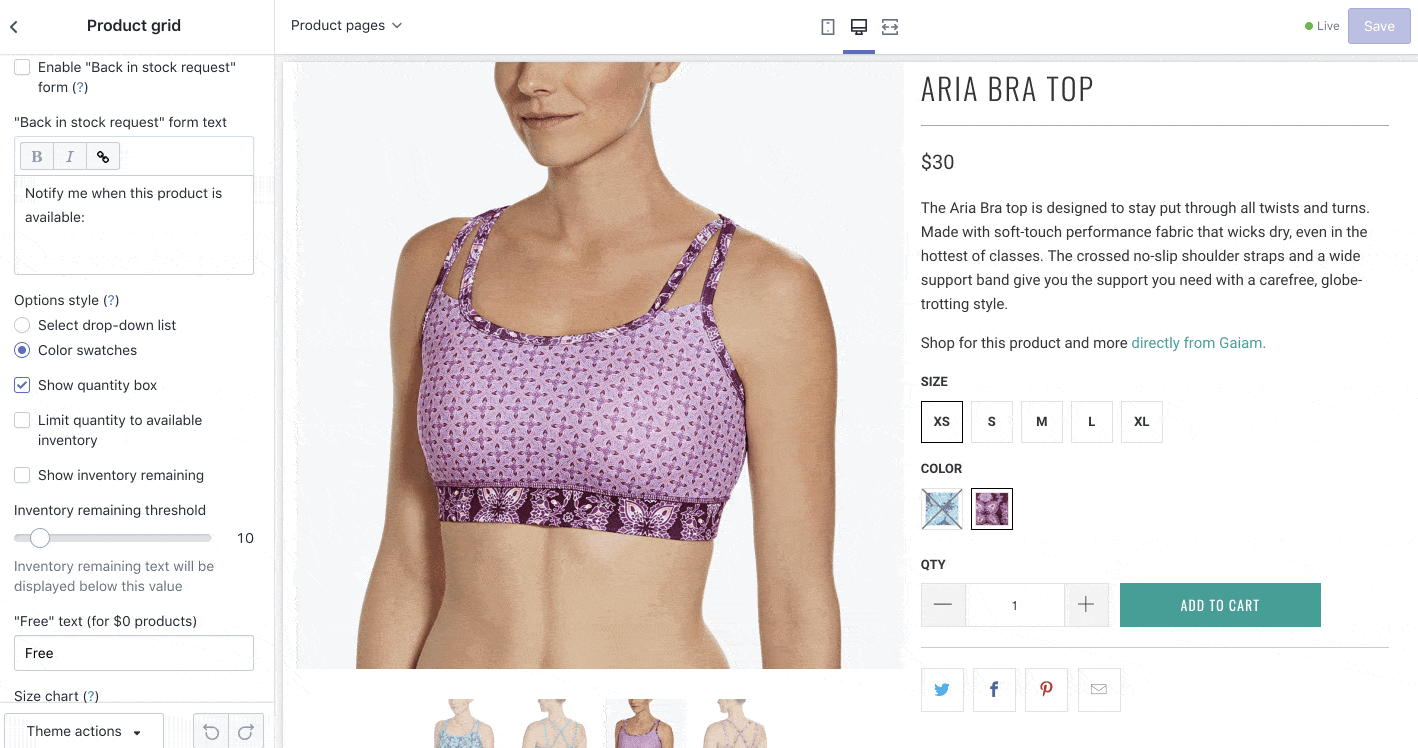Undo the last theme change
The height and width of the screenshot is (748, 1418).
click(x=211, y=732)
